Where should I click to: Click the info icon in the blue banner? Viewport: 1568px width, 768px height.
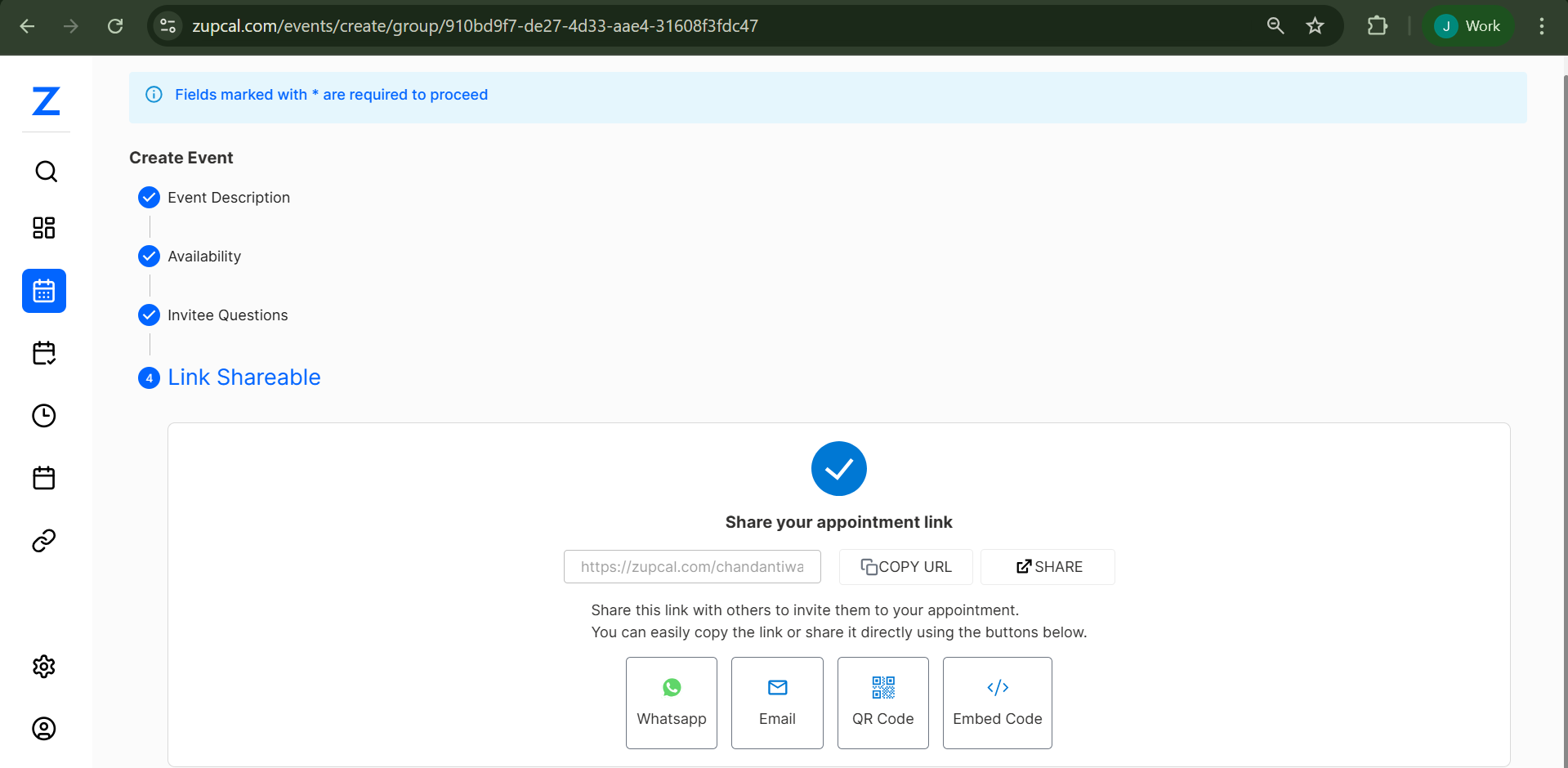tap(154, 95)
